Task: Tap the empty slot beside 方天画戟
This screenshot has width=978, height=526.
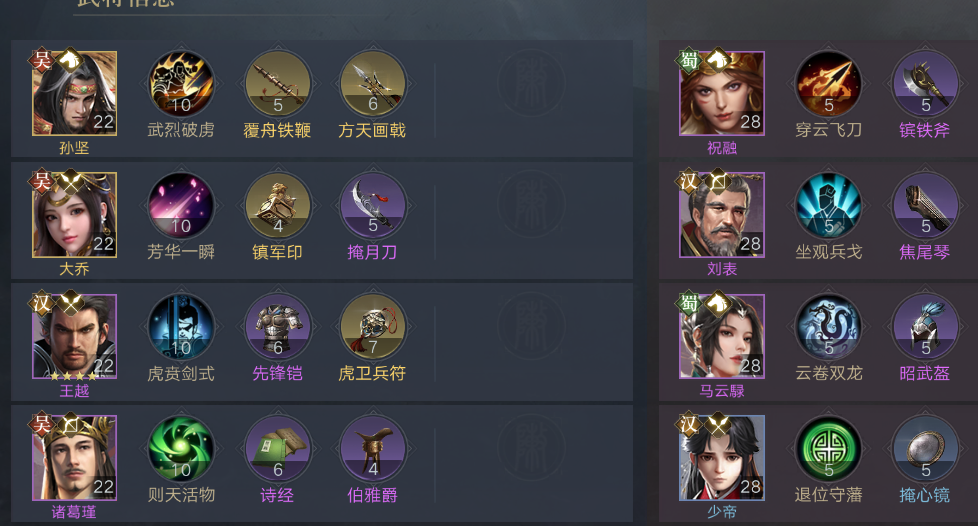Action: tap(531, 83)
